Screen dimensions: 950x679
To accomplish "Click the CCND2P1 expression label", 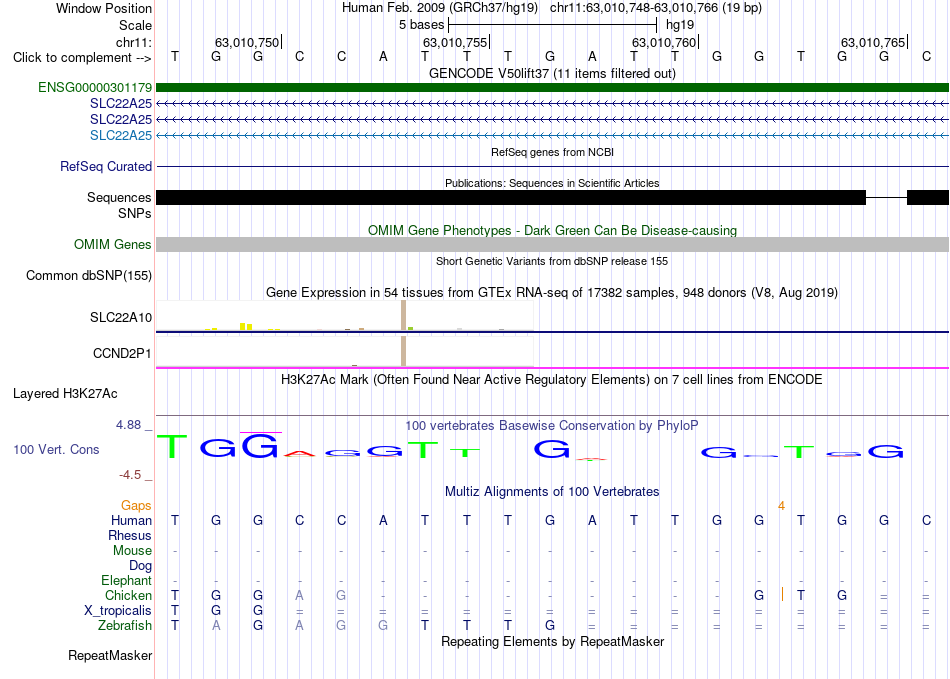I will point(122,354).
